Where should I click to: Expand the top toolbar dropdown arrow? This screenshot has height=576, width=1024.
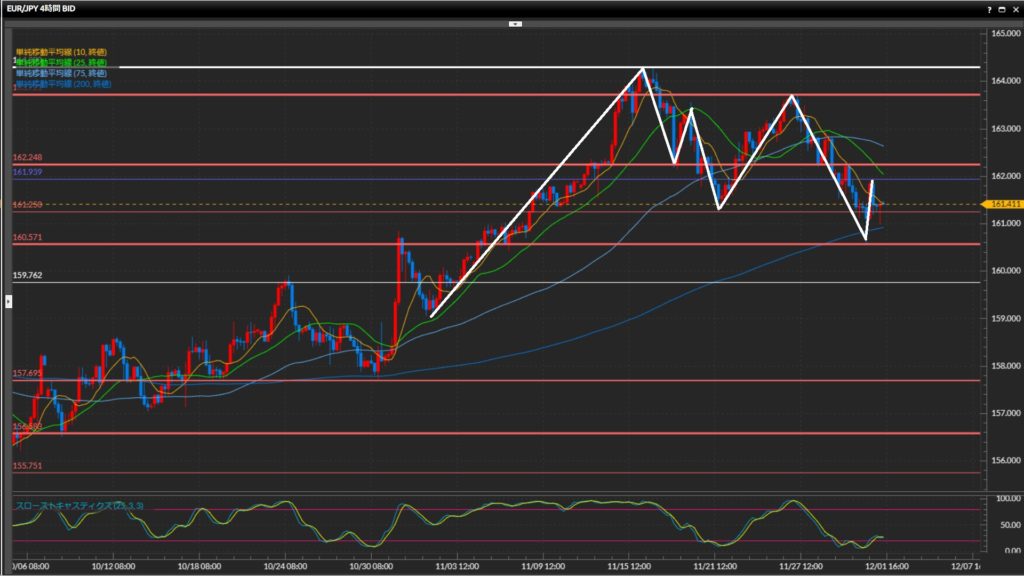pyautogui.click(x=515, y=22)
